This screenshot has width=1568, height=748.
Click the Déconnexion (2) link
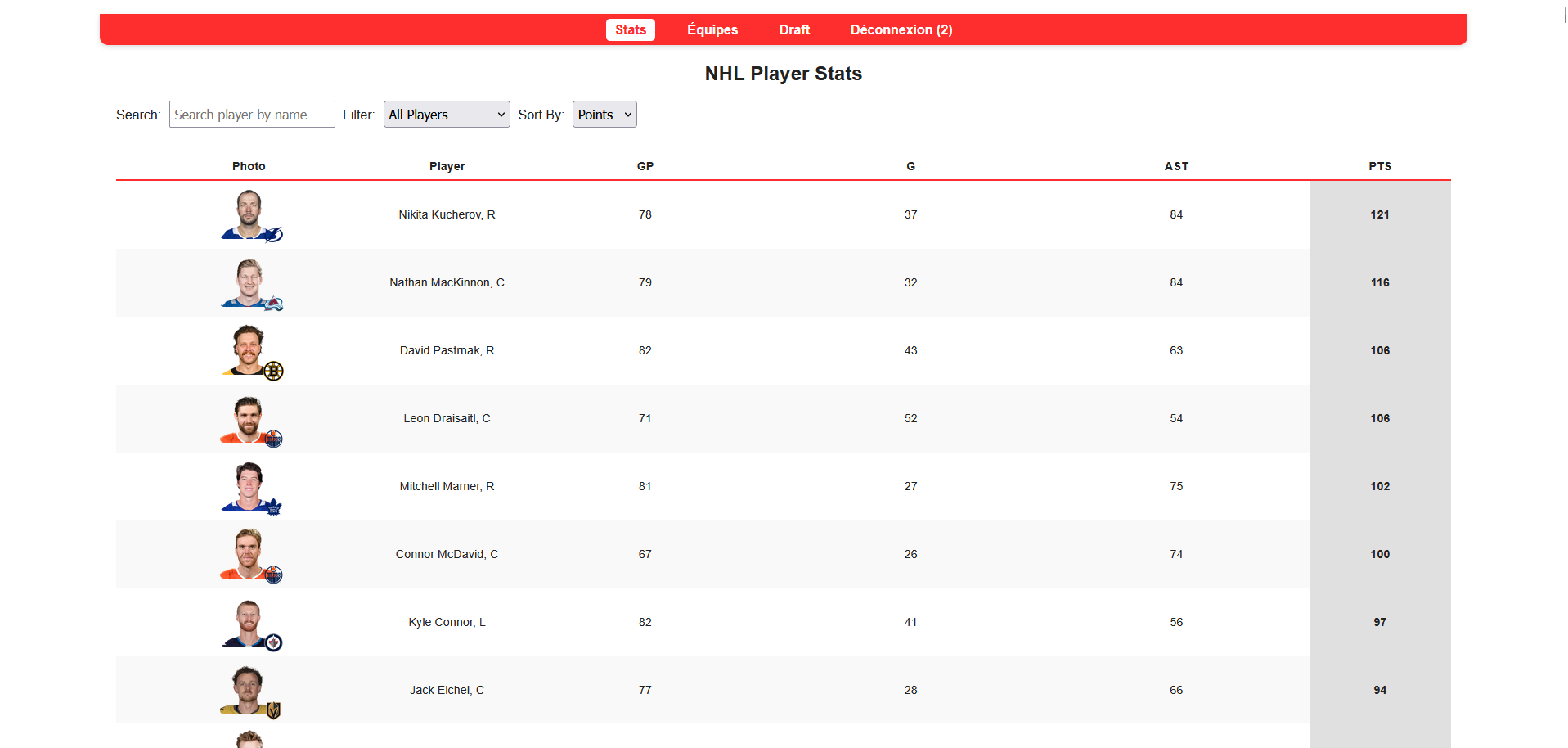[x=901, y=29]
